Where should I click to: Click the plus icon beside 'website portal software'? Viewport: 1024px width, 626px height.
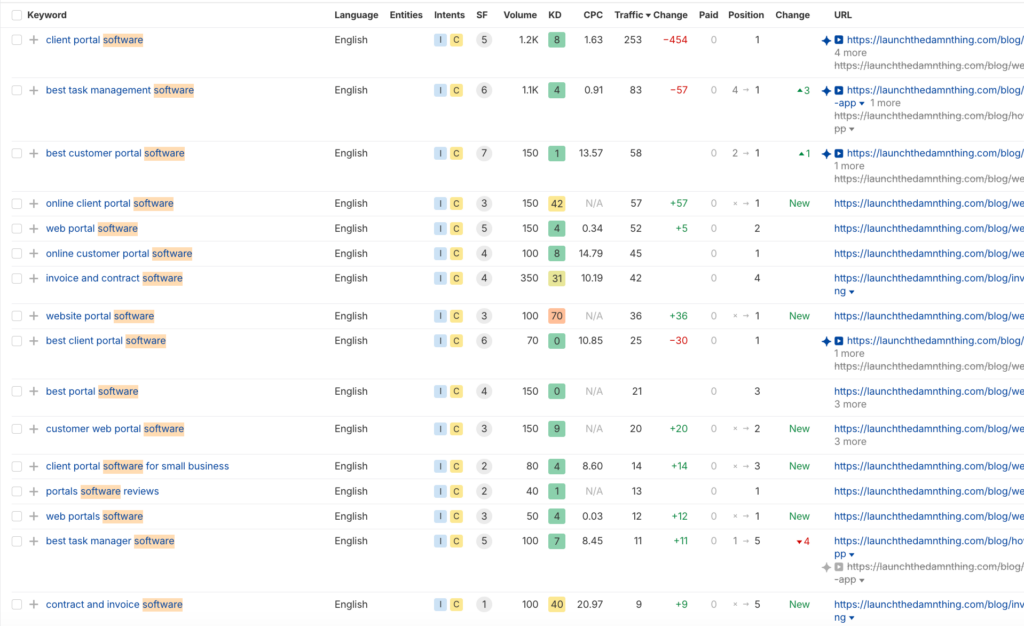tap(33, 316)
